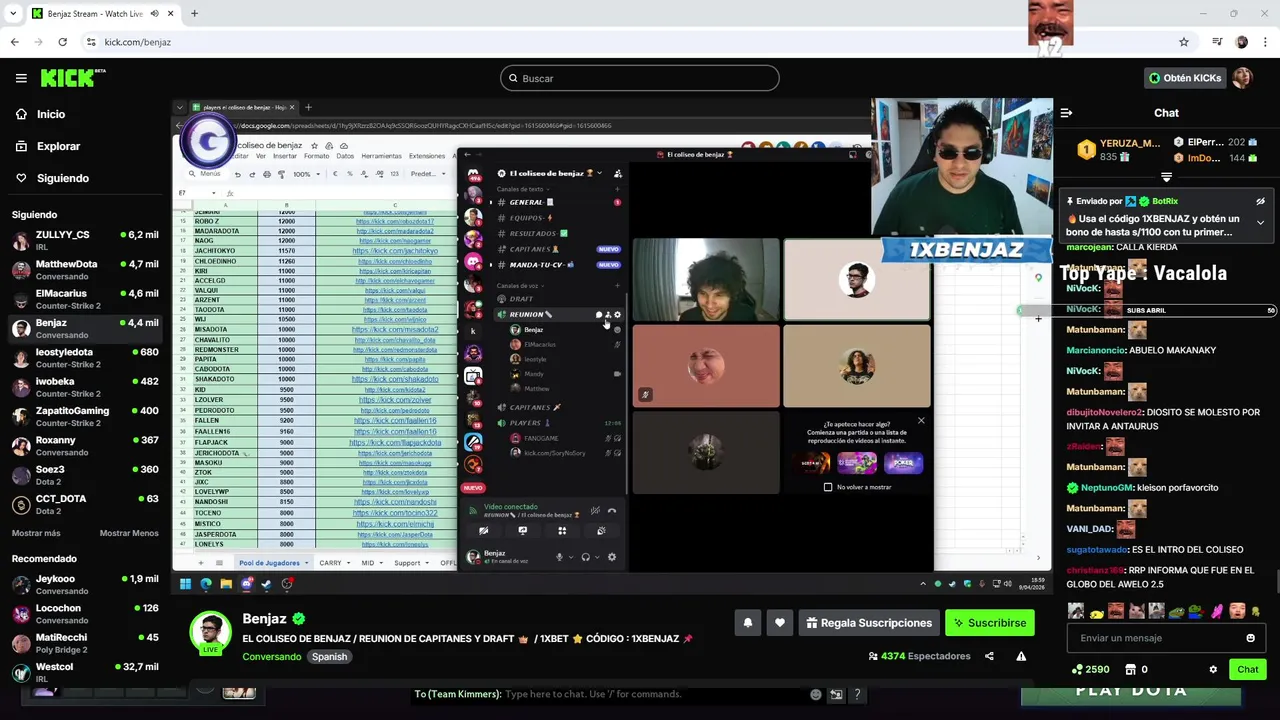The image size is (1280, 720).
Task: Expand the chat gift leaderboard arrow
Action: (x=1166, y=177)
